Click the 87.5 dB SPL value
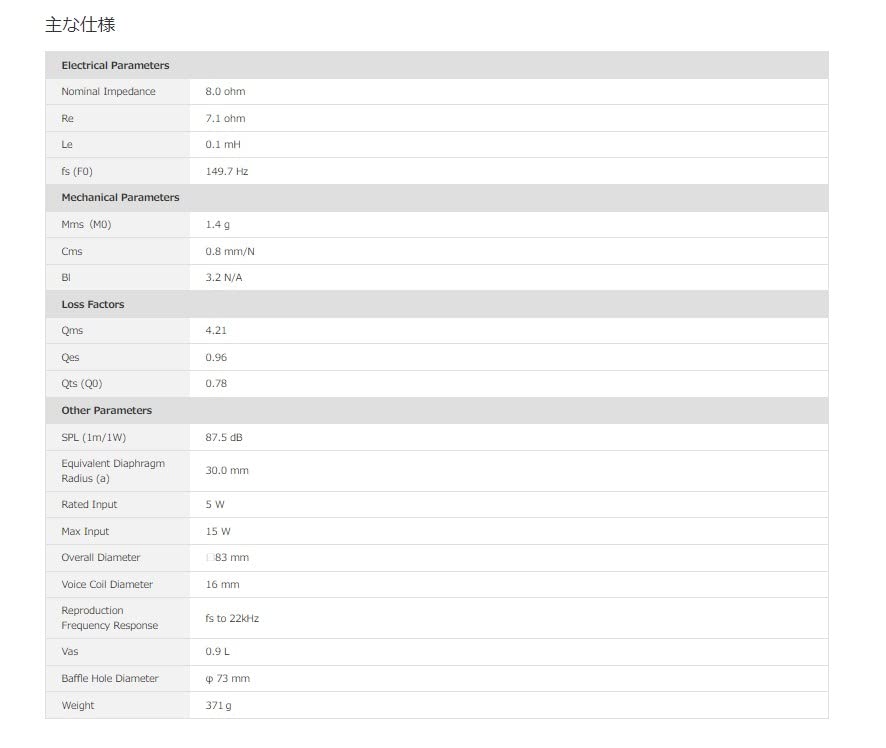886x748 pixels. (224, 437)
